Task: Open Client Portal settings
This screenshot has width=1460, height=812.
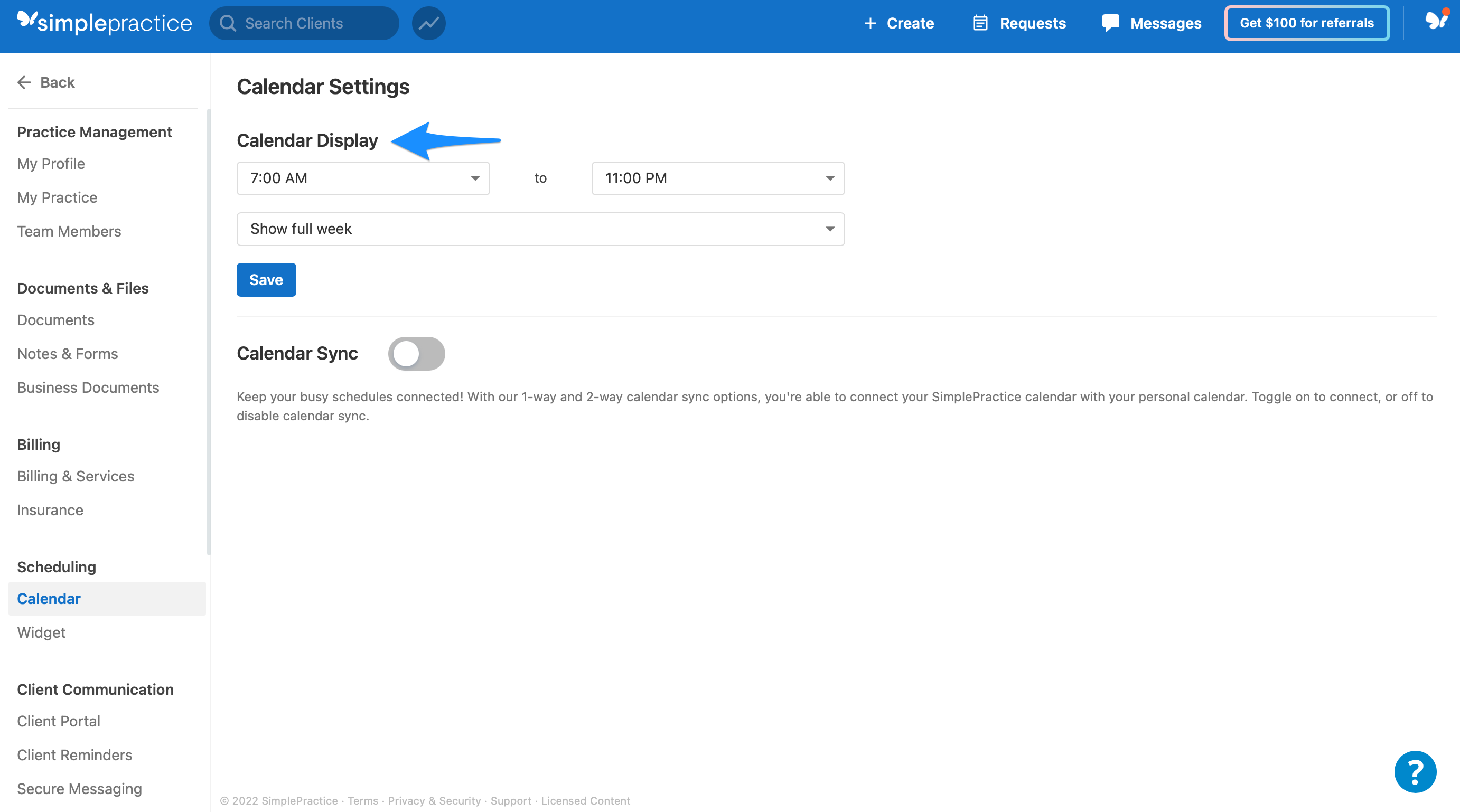Action: coord(59,721)
